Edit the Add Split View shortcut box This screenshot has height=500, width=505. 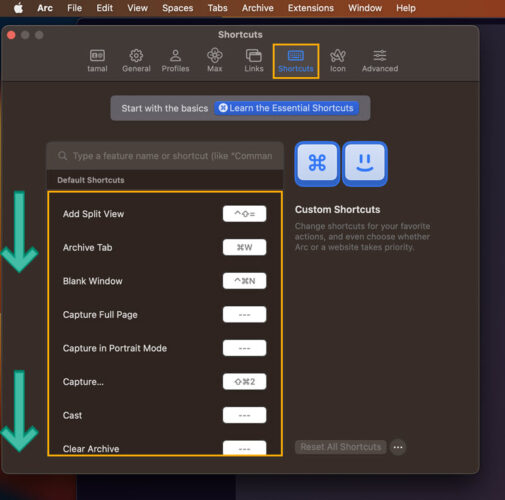point(244,214)
